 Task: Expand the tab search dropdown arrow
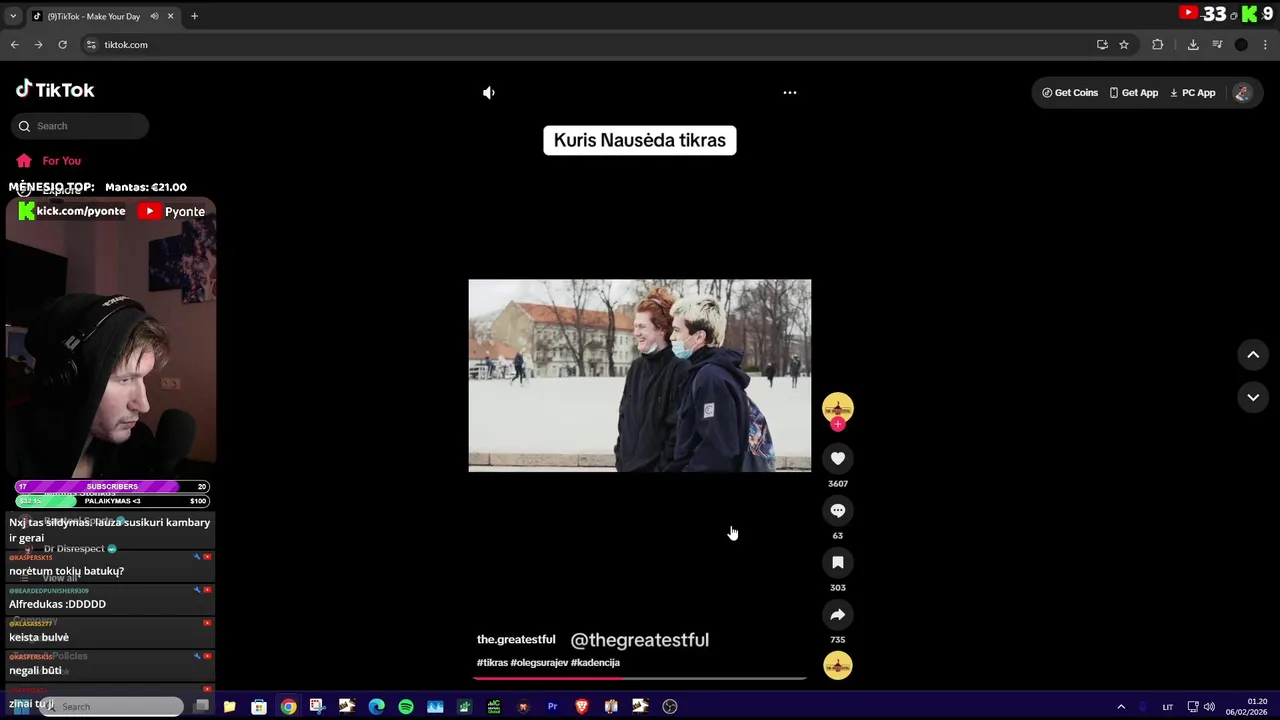tap(13, 16)
